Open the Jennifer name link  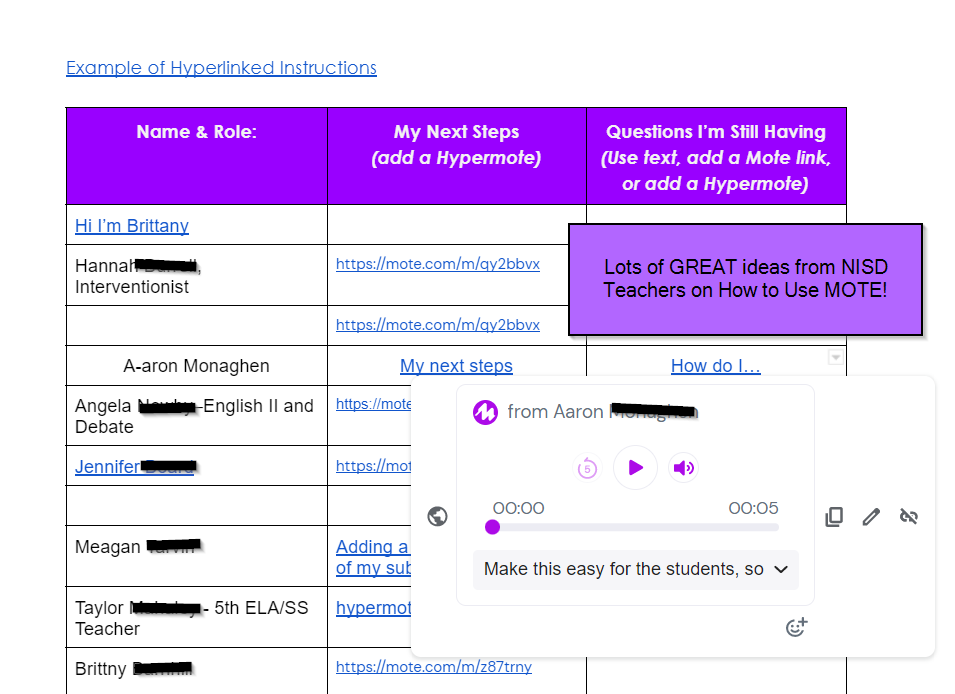(x=134, y=467)
